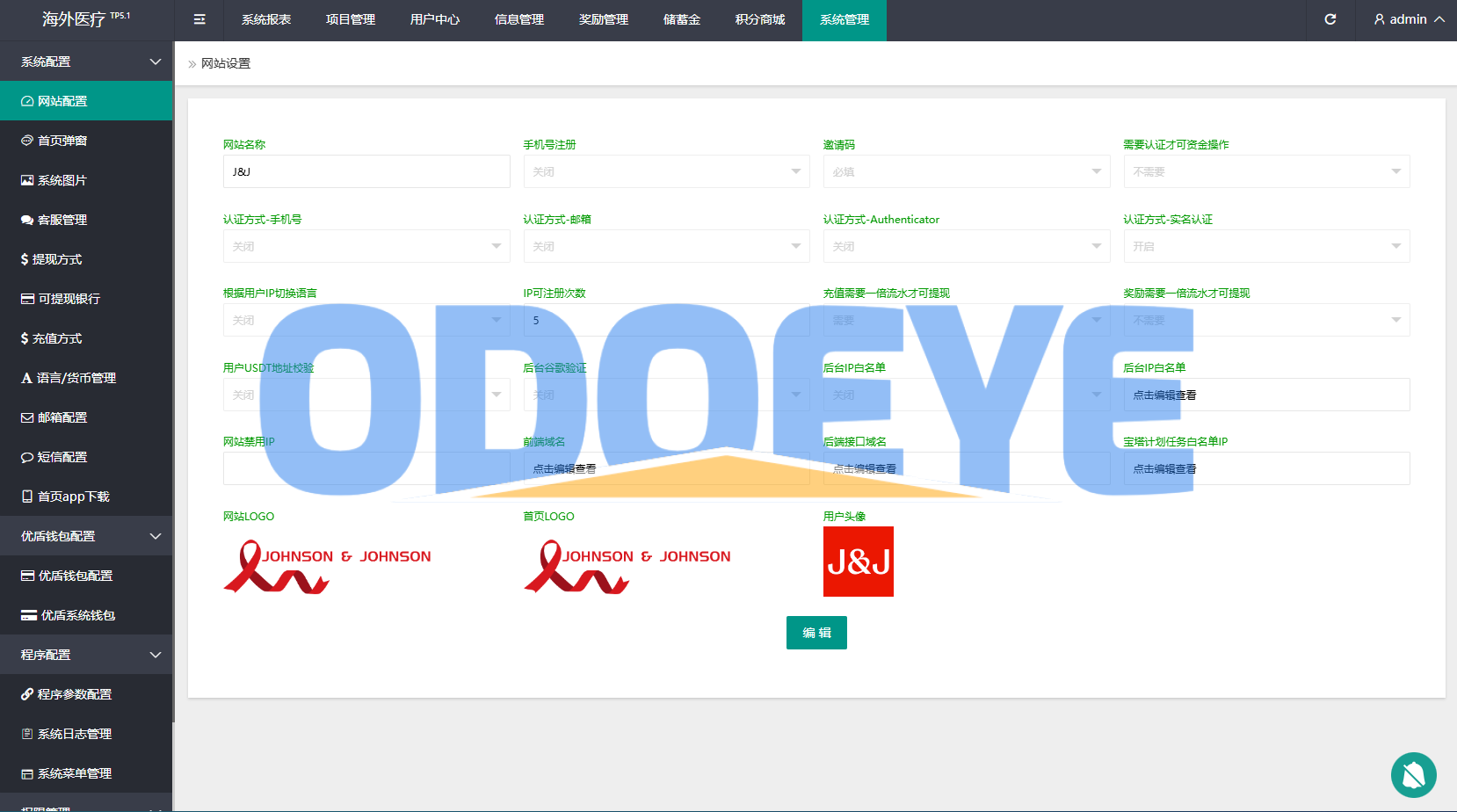
Task: Click the round notification bell button
Action: pos(1414,775)
